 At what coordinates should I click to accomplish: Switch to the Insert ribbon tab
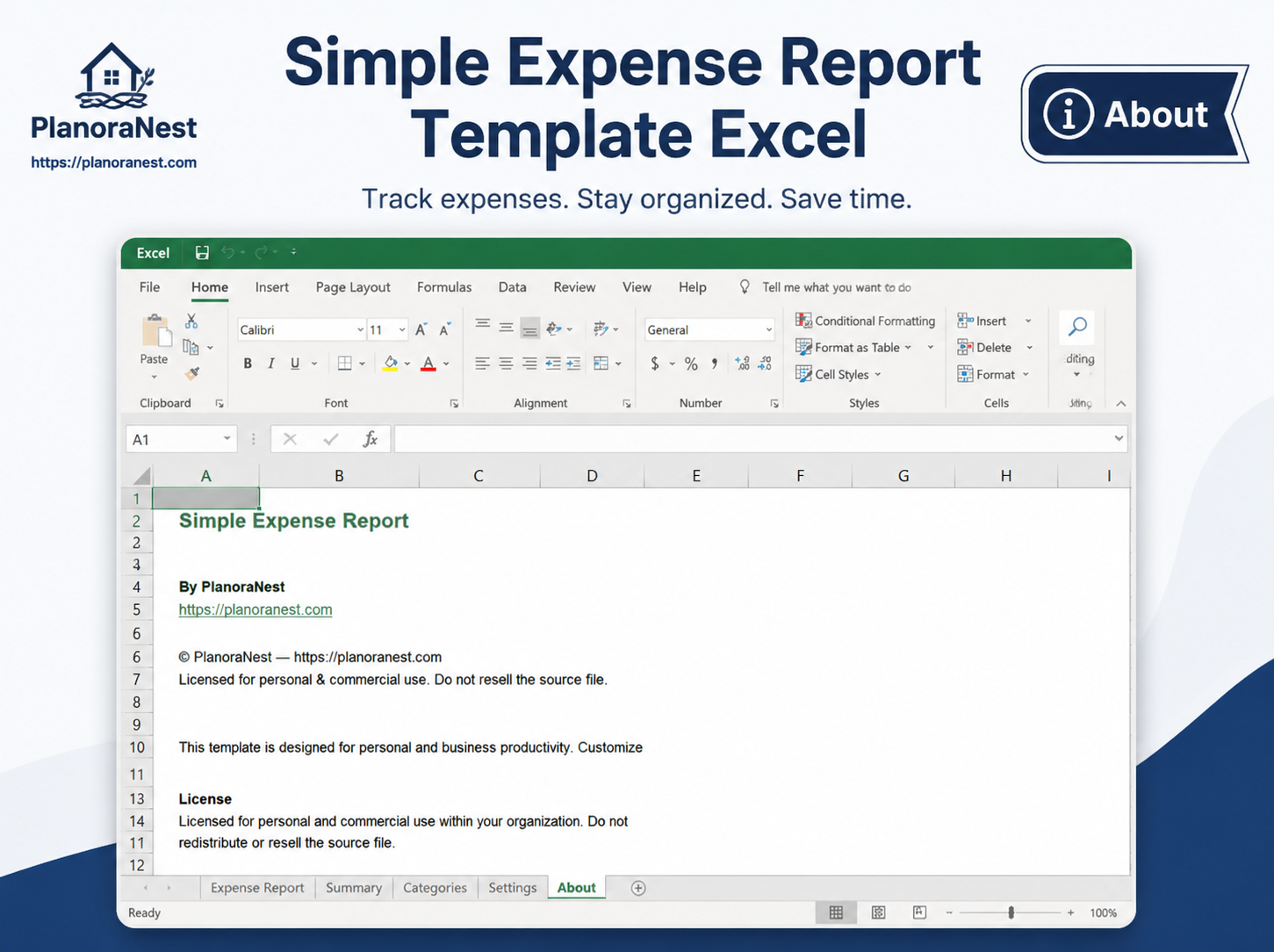coord(272,287)
